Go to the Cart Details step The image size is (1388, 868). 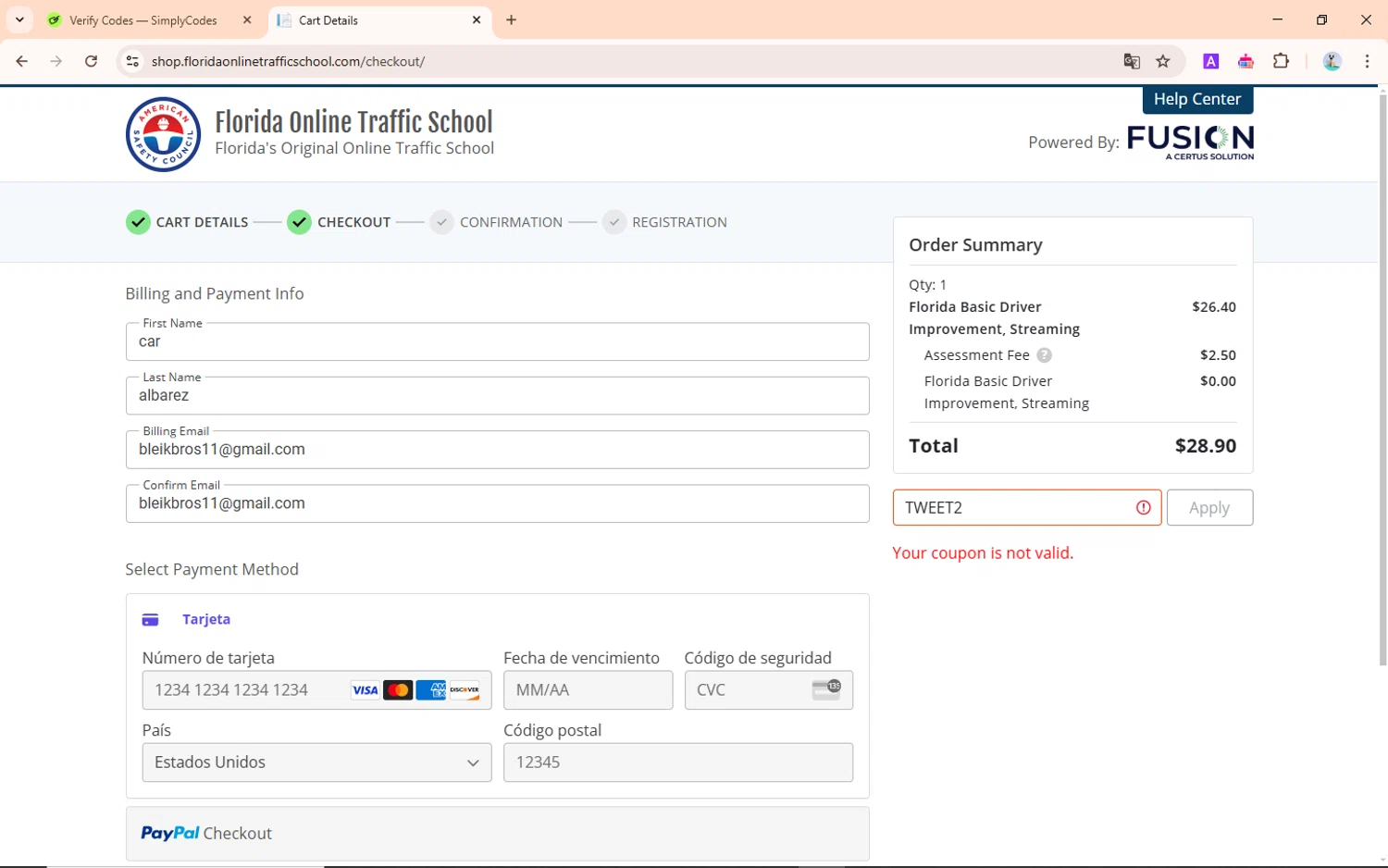pyautogui.click(x=187, y=222)
